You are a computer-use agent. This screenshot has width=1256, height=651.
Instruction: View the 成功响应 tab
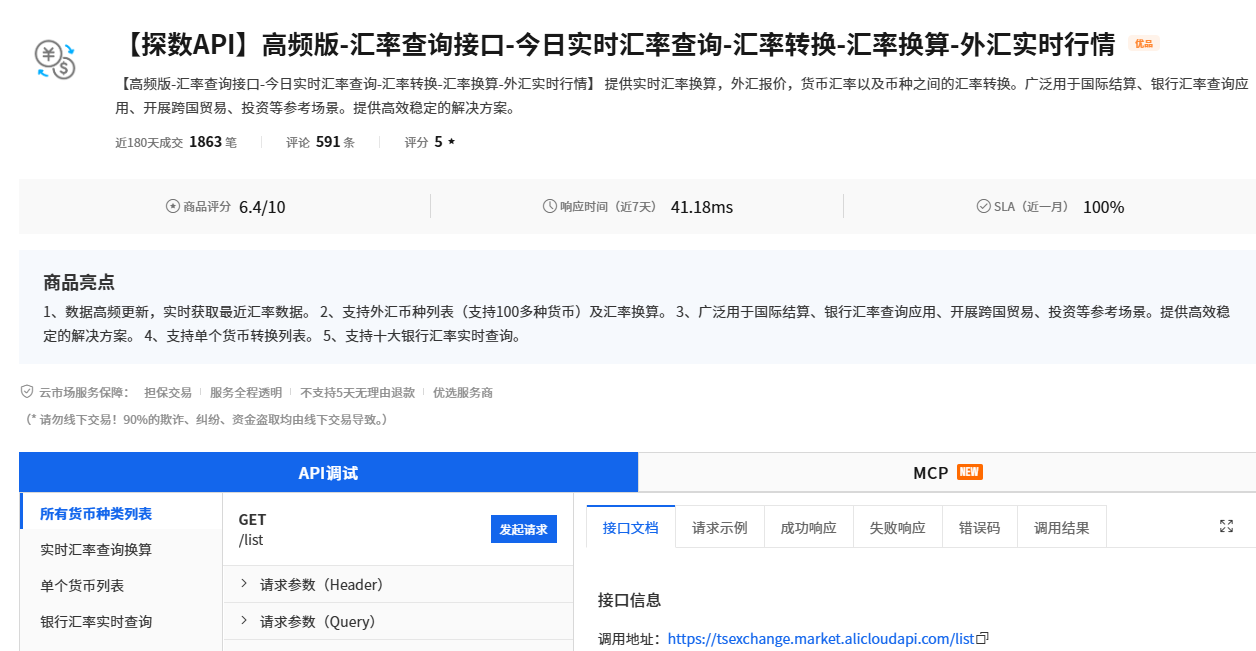pyautogui.click(x=808, y=526)
